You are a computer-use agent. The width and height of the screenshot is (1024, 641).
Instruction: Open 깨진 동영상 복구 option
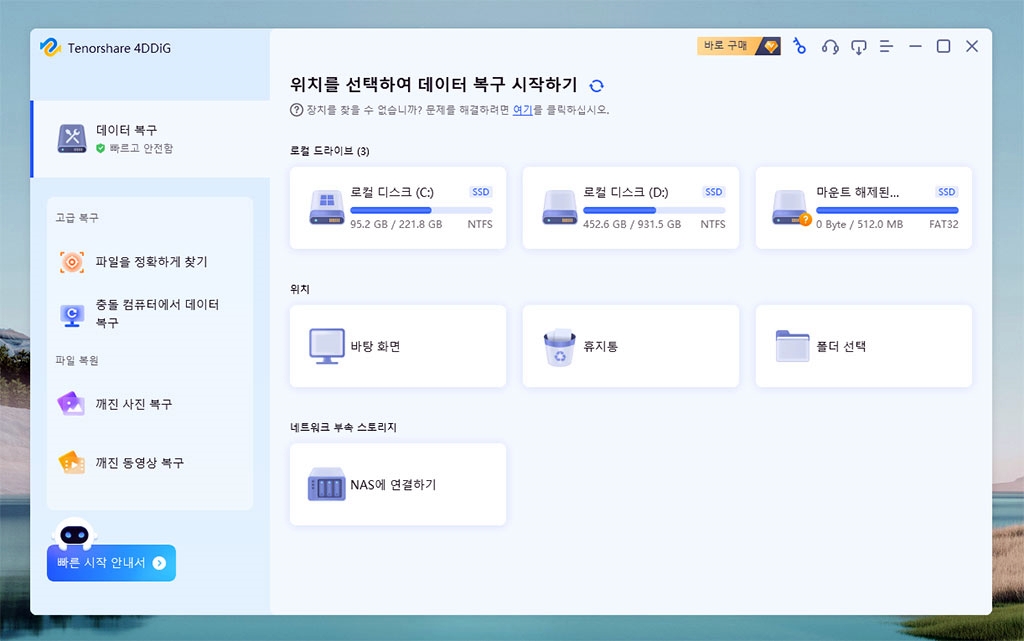[x=150, y=463]
